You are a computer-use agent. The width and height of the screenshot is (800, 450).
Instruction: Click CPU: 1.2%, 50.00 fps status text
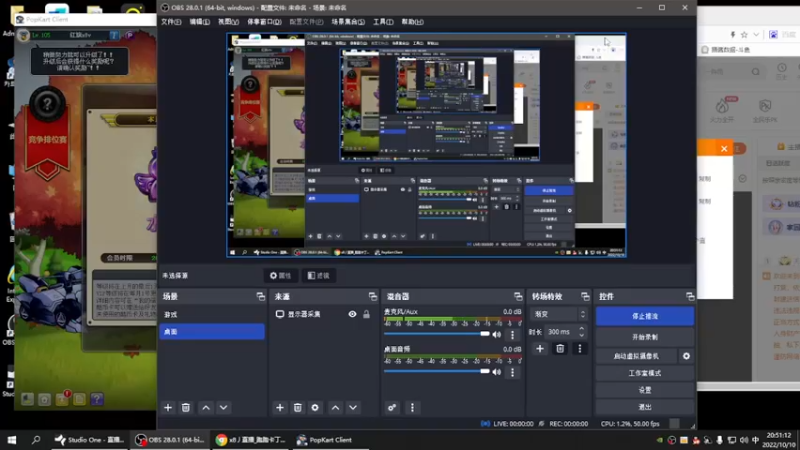pos(630,423)
